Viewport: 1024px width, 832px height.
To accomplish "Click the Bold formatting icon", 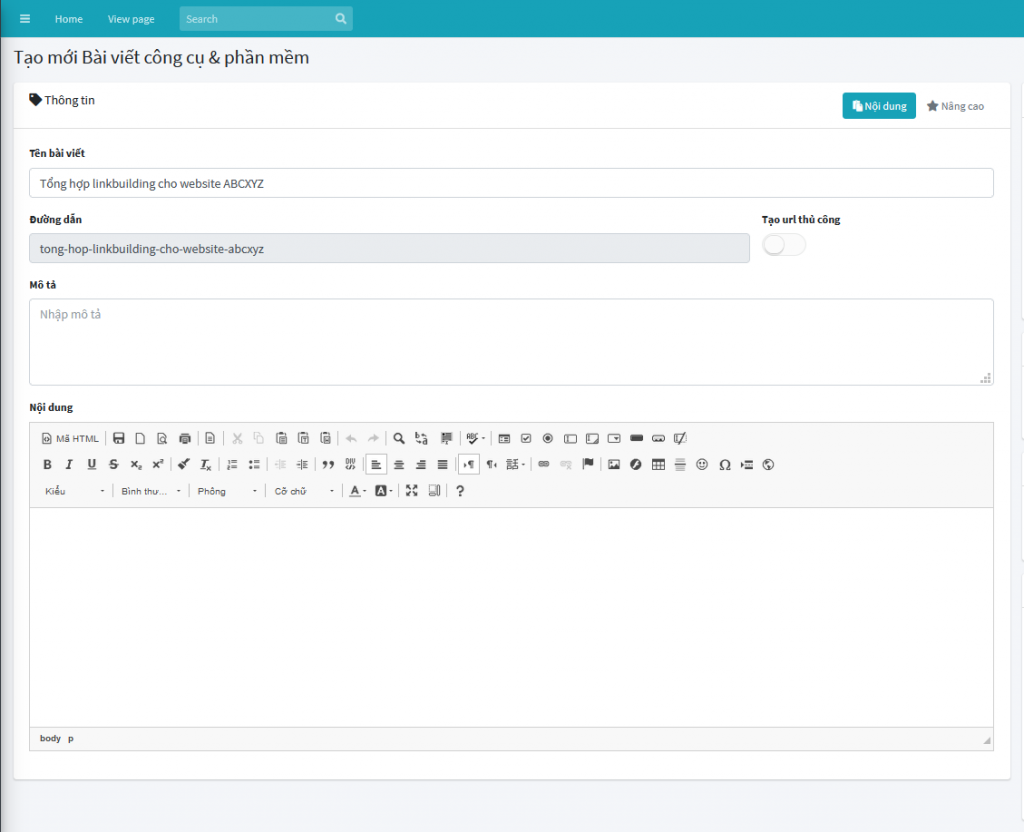I will point(47,464).
